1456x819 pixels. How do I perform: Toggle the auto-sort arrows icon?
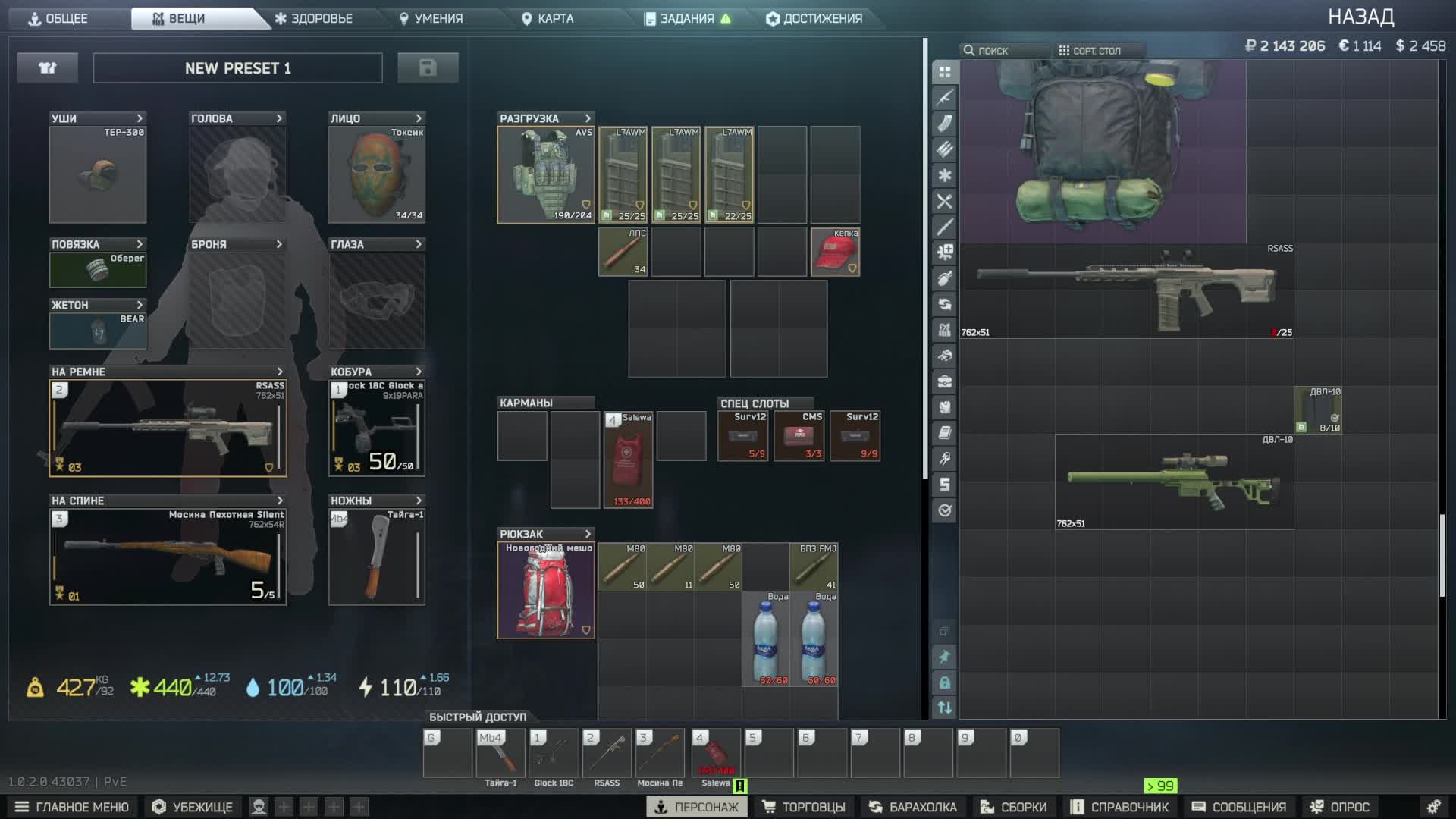(944, 708)
